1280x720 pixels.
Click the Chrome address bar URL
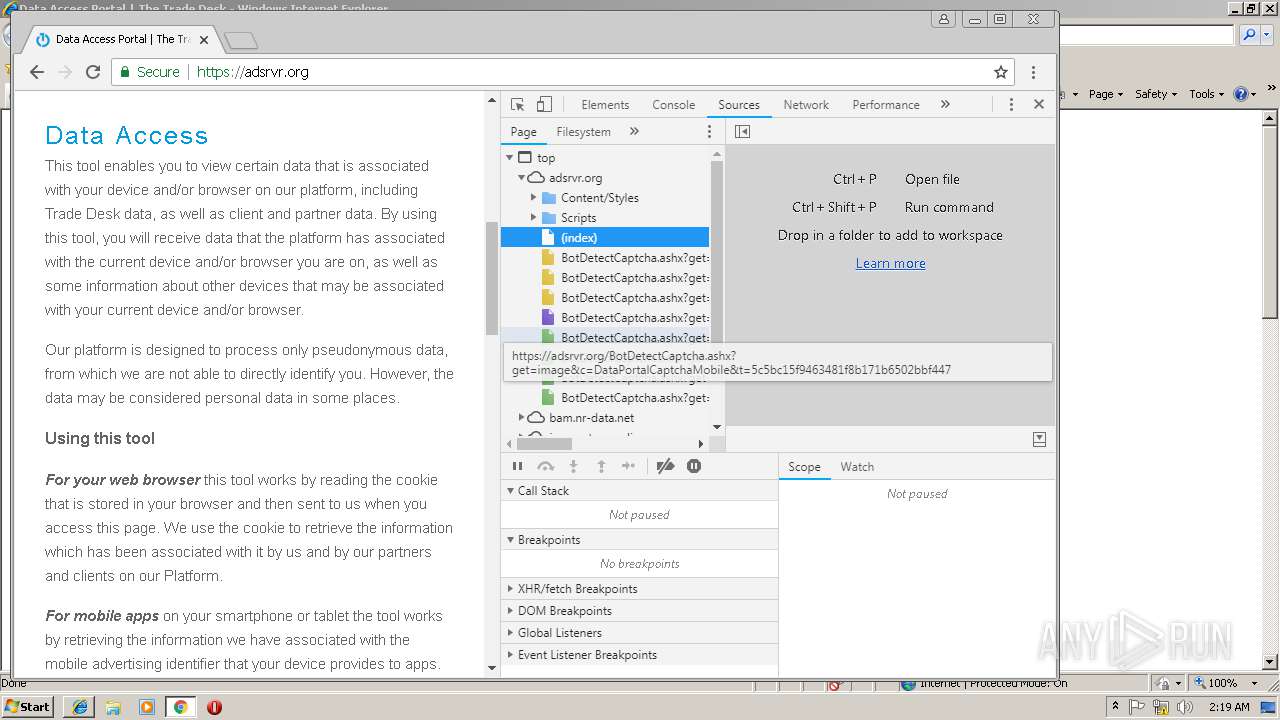[253, 72]
